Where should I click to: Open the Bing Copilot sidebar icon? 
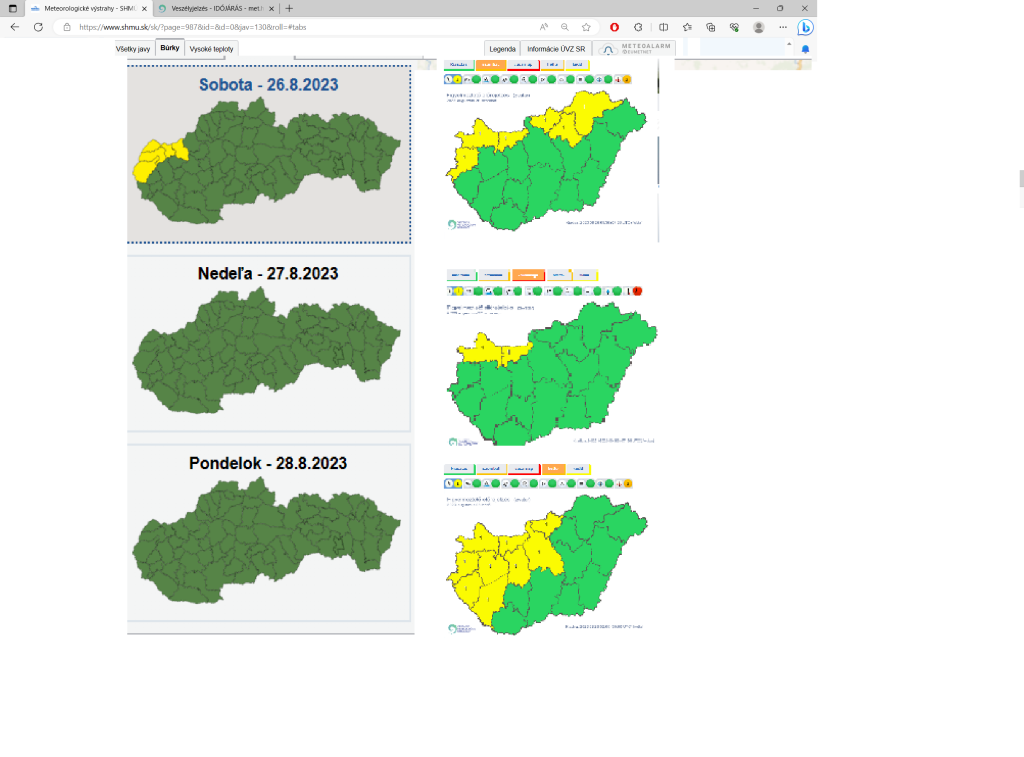pos(805,27)
